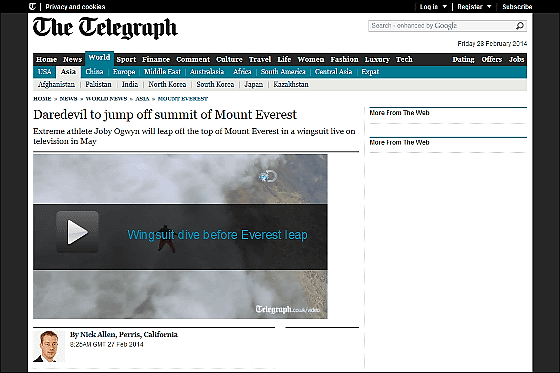Open Nick Allen author byline
The image size is (560, 373).
pyautogui.click(x=124, y=335)
